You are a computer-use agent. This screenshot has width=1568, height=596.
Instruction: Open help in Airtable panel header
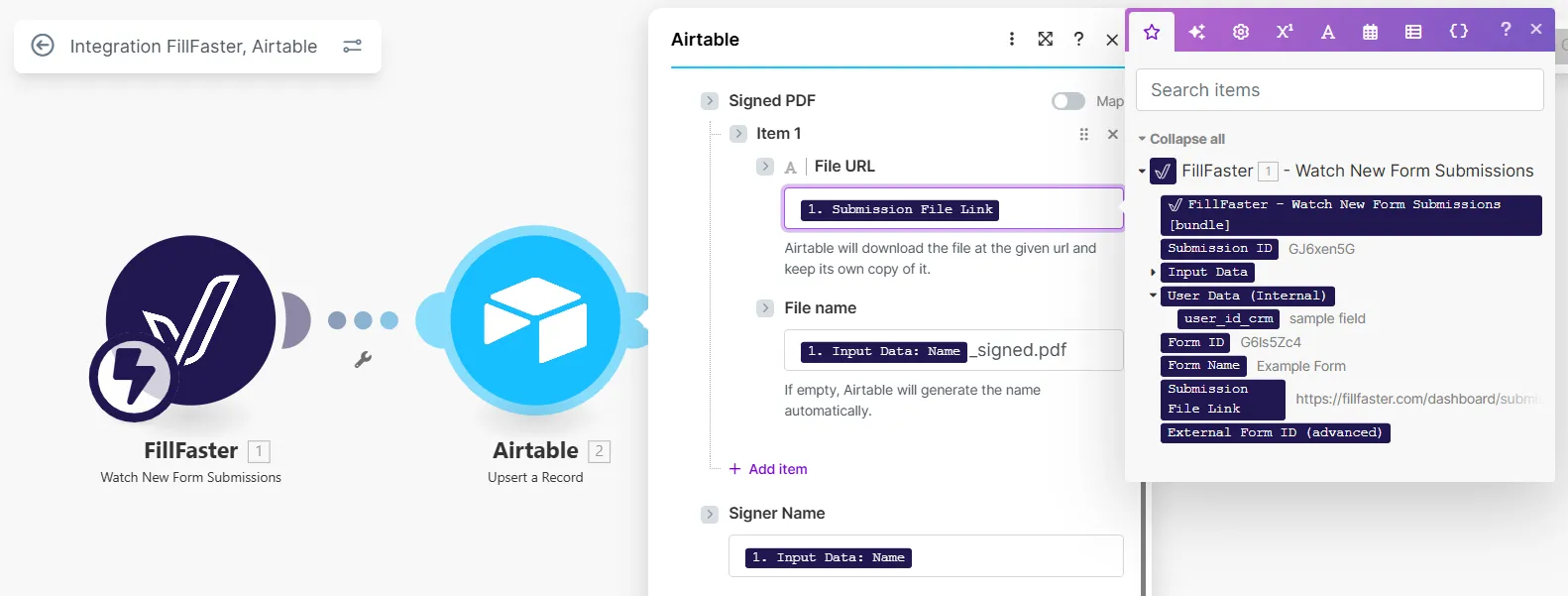pyautogui.click(x=1078, y=39)
